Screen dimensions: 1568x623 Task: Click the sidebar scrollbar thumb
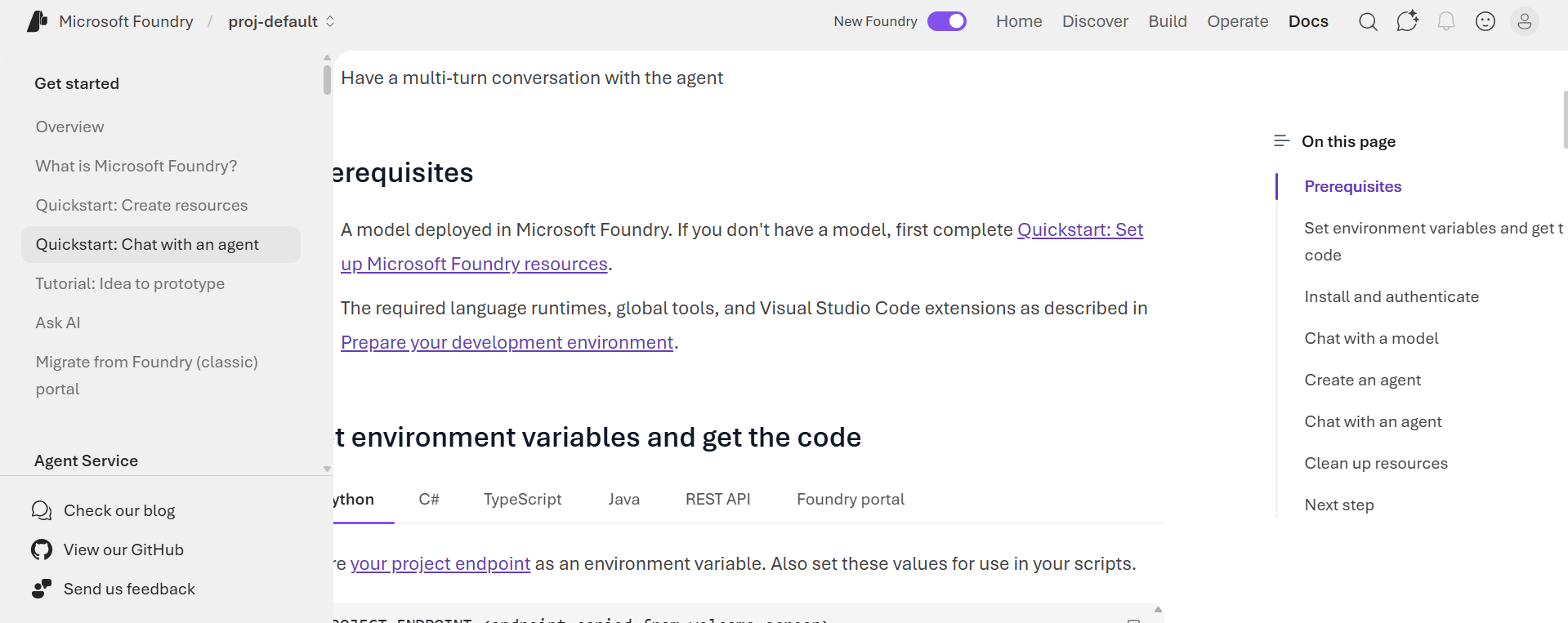[327, 79]
